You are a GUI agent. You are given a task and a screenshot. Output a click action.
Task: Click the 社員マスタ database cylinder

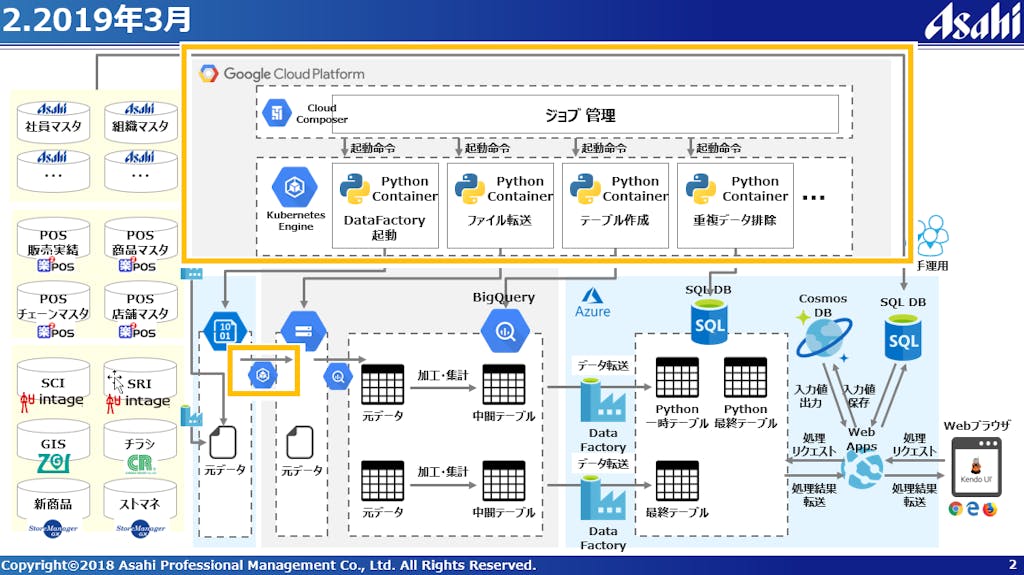click(54, 122)
